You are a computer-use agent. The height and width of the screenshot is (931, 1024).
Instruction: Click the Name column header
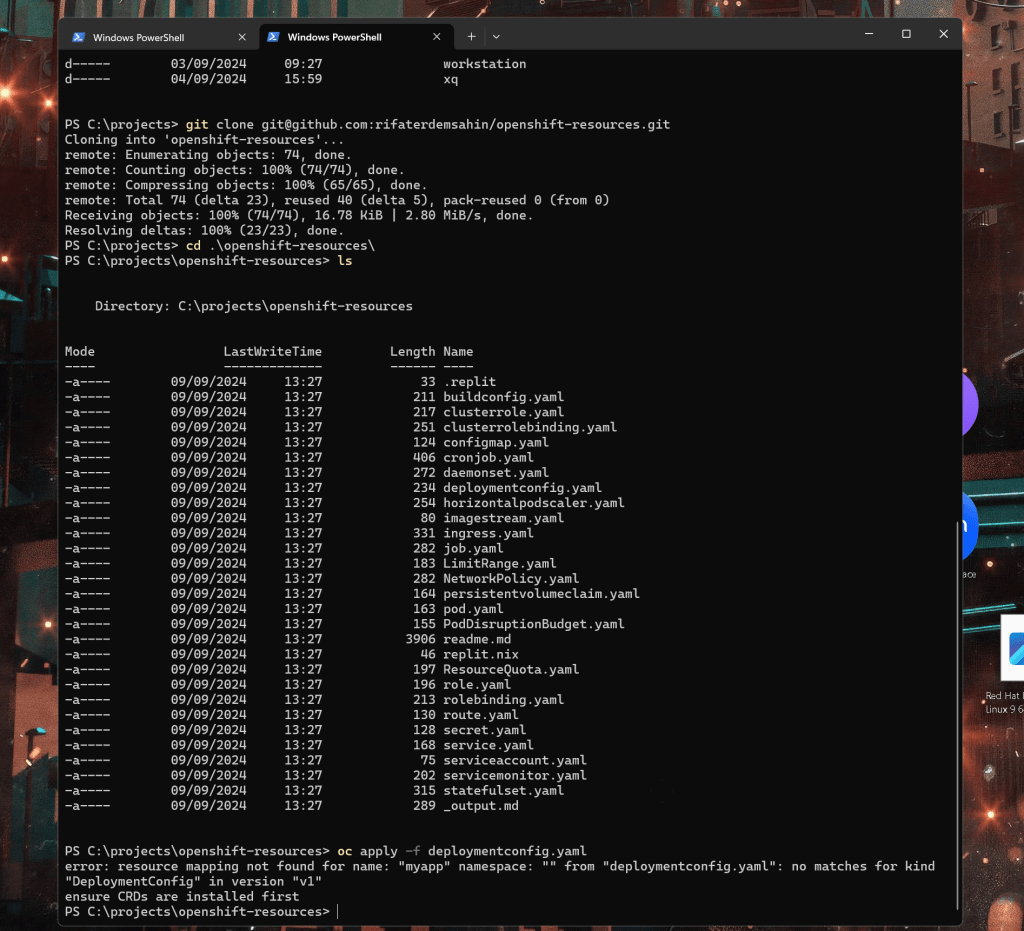pos(458,351)
